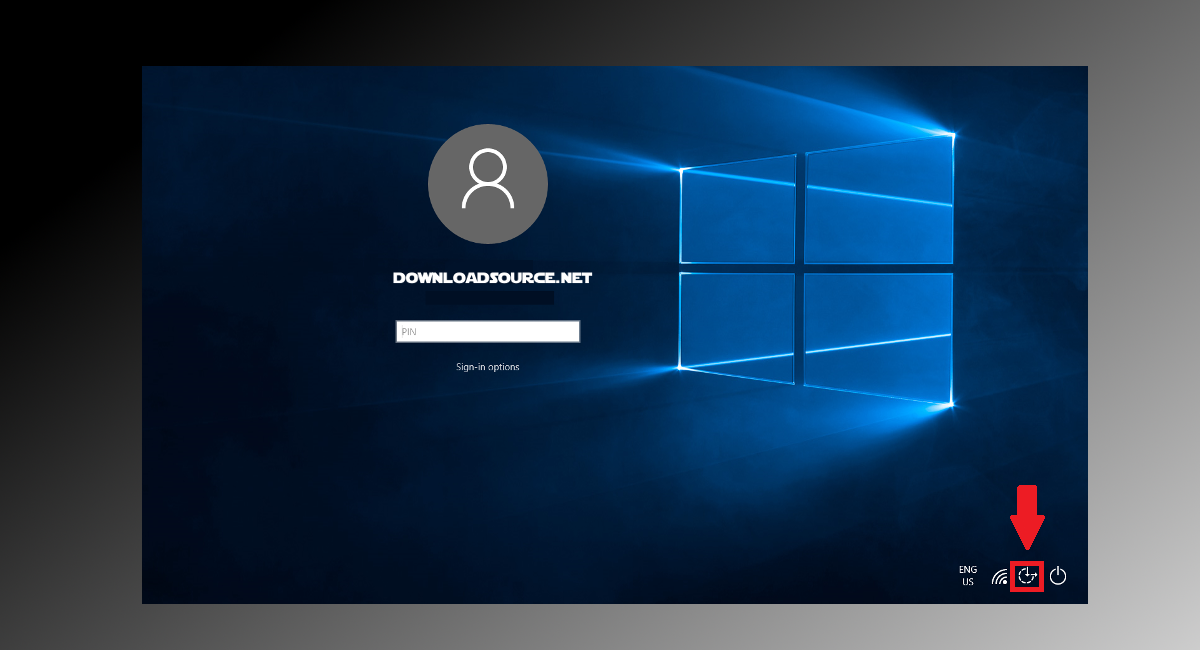Click the DOWNLOADSOURCE.NET account name

[492, 277]
